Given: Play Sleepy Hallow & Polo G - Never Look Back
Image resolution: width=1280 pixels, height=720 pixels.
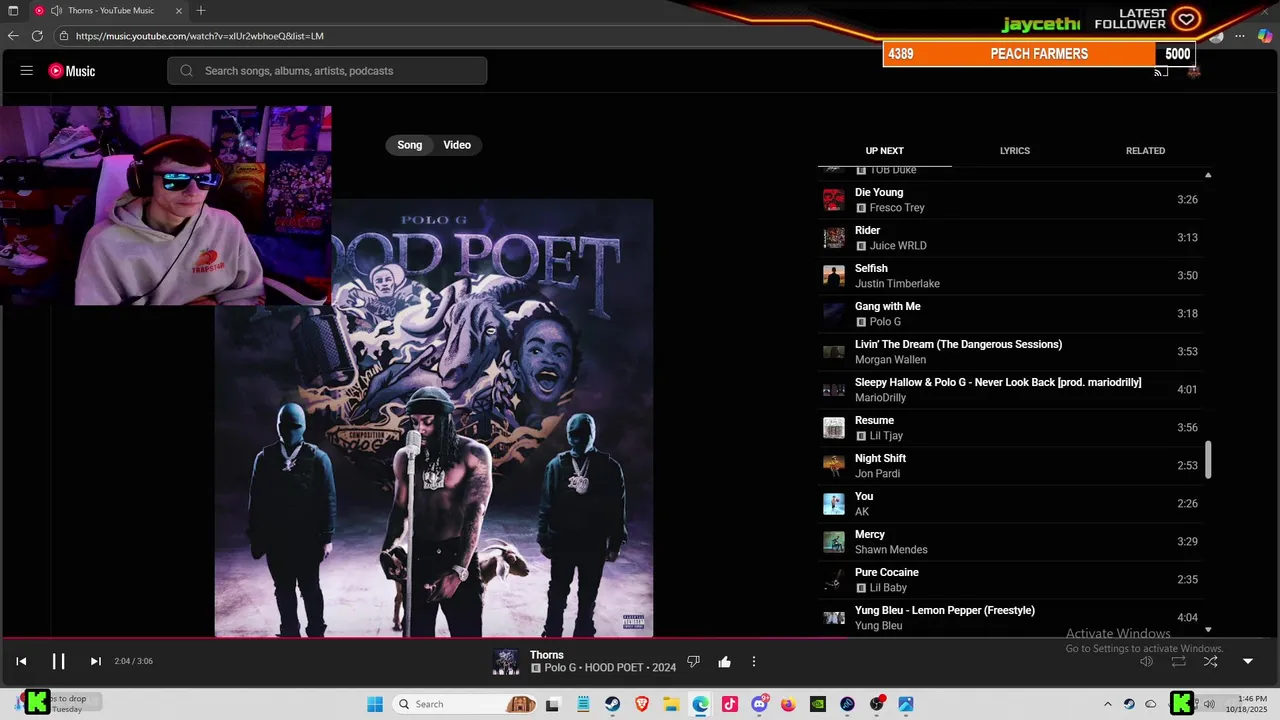Looking at the screenshot, I should pyautogui.click(x=1011, y=390).
